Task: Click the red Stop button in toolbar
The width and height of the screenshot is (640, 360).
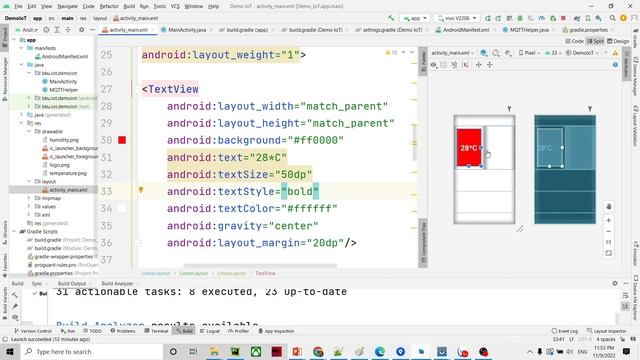Action: pos(563,18)
